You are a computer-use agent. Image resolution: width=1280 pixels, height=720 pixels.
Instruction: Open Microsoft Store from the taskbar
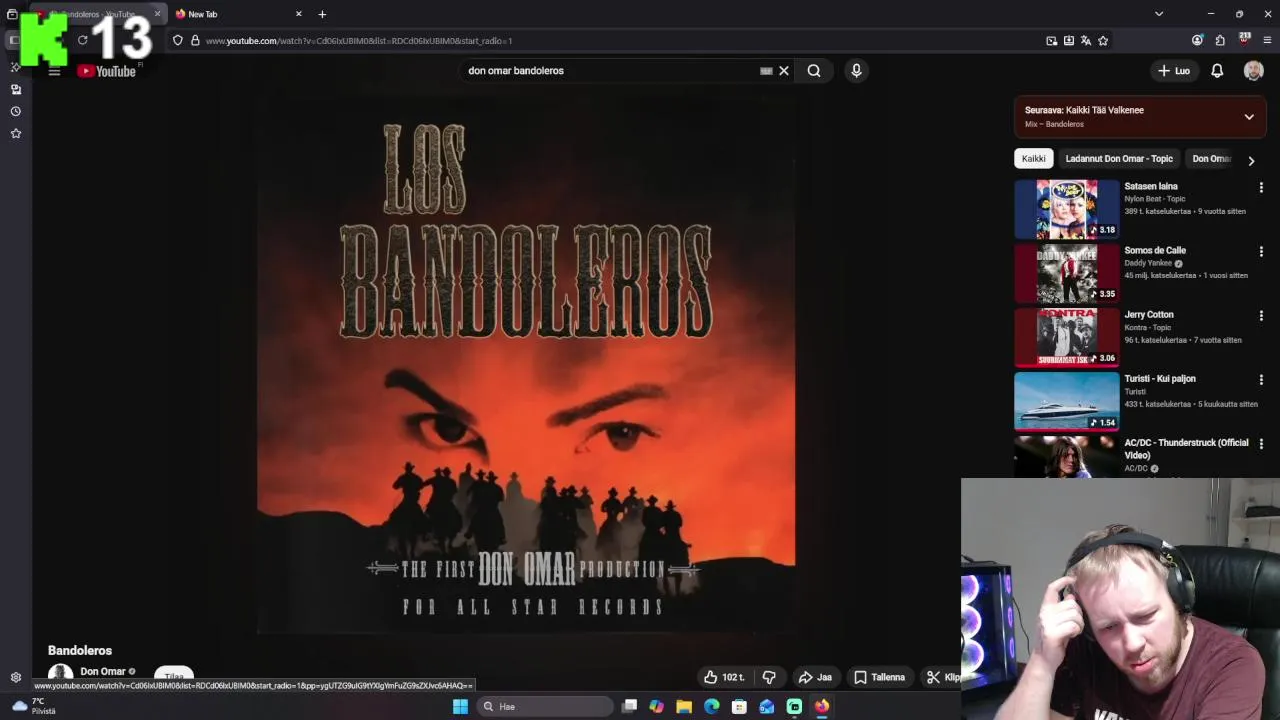[x=739, y=706]
